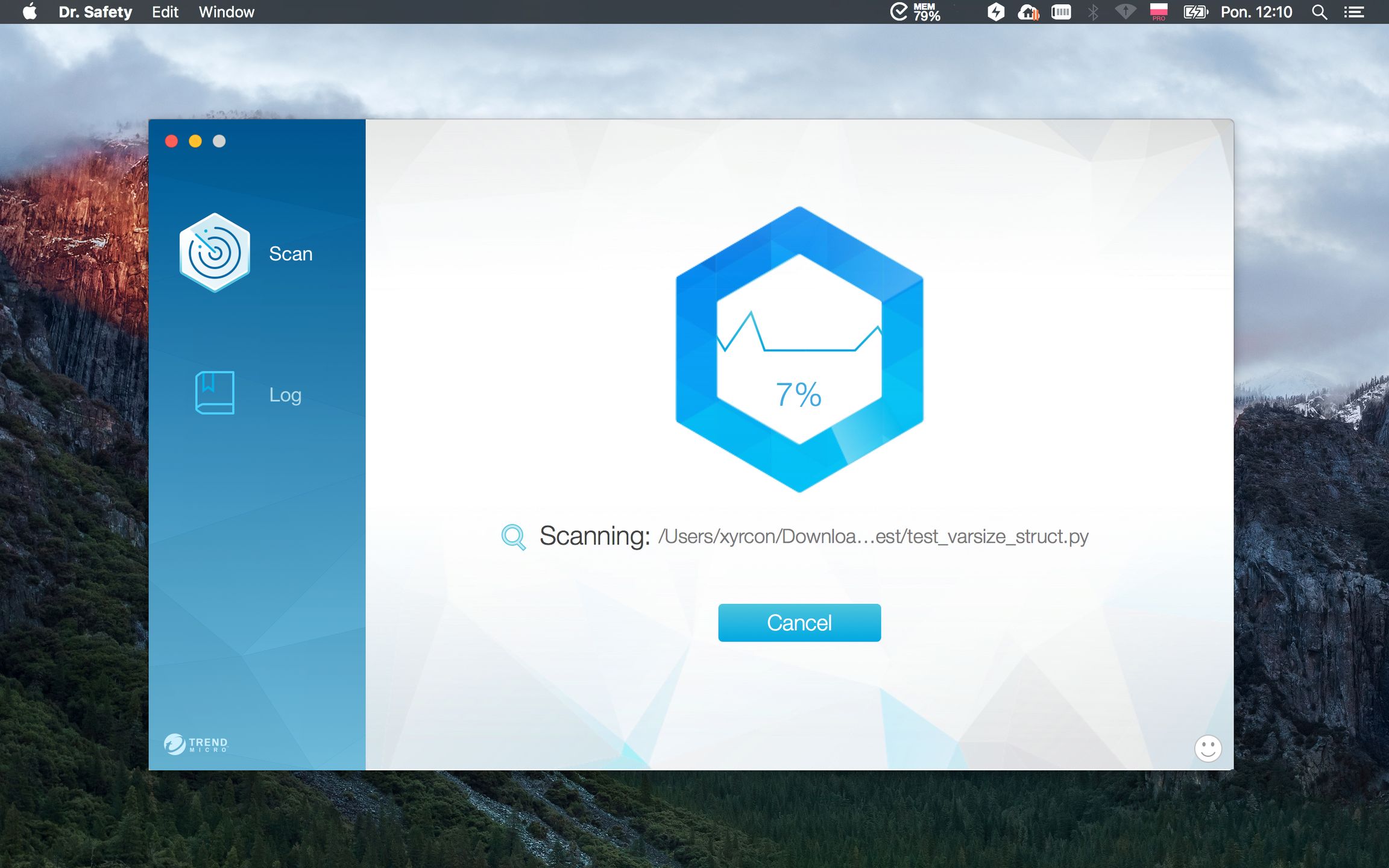Open the Apple menu
The image size is (1389, 868).
(x=30, y=12)
